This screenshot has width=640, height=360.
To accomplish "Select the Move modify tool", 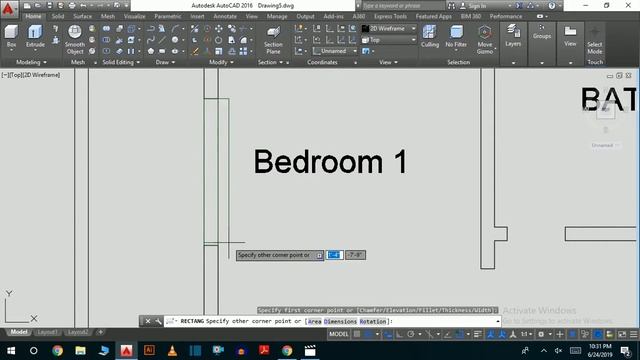I will pyautogui.click(x=219, y=29).
